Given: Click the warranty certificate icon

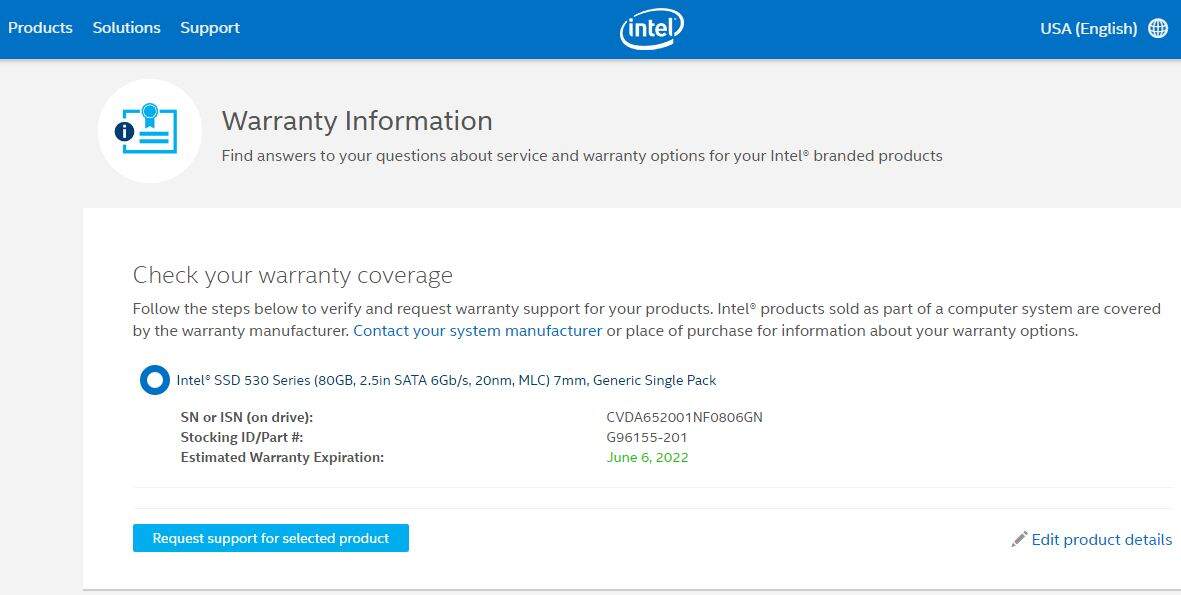Looking at the screenshot, I should [x=149, y=130].
